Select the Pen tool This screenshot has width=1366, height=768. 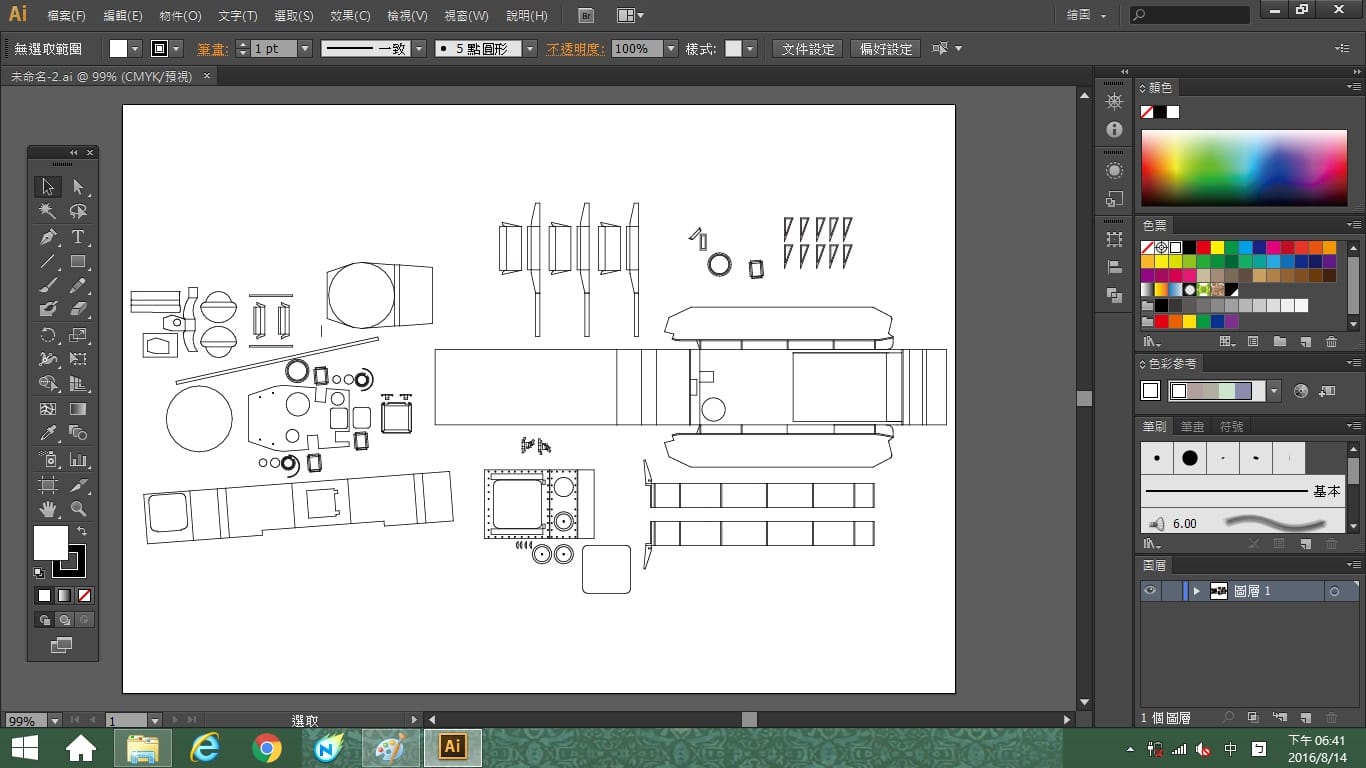coord(47,237)
